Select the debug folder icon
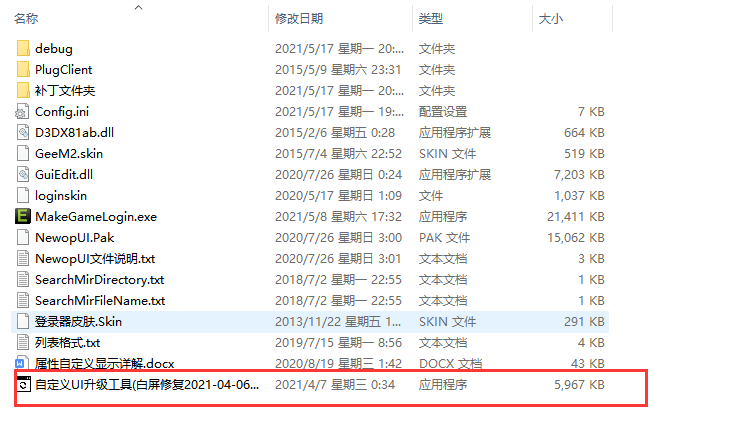 pyautogui.click(x=23, y=49)
